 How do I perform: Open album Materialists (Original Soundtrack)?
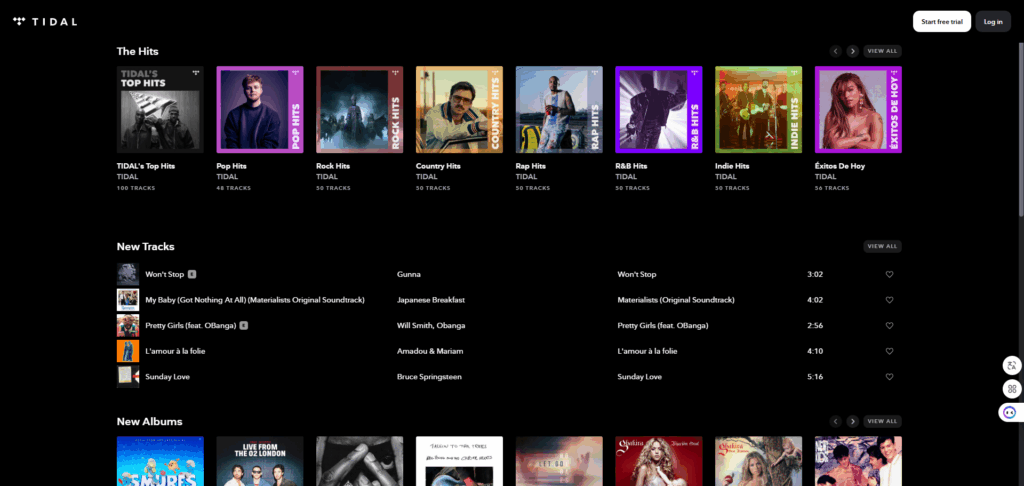(x=676, y=300)
